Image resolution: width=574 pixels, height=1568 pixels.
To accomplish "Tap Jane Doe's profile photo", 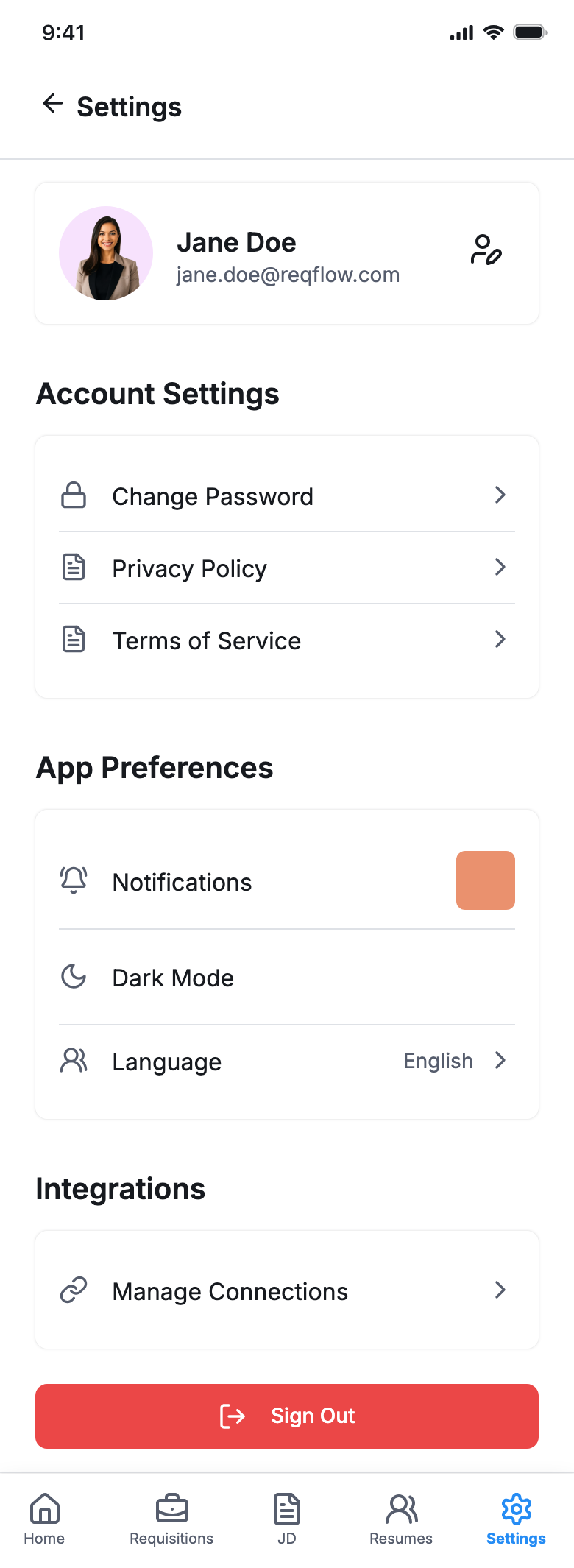I will [x=106, y=253].
